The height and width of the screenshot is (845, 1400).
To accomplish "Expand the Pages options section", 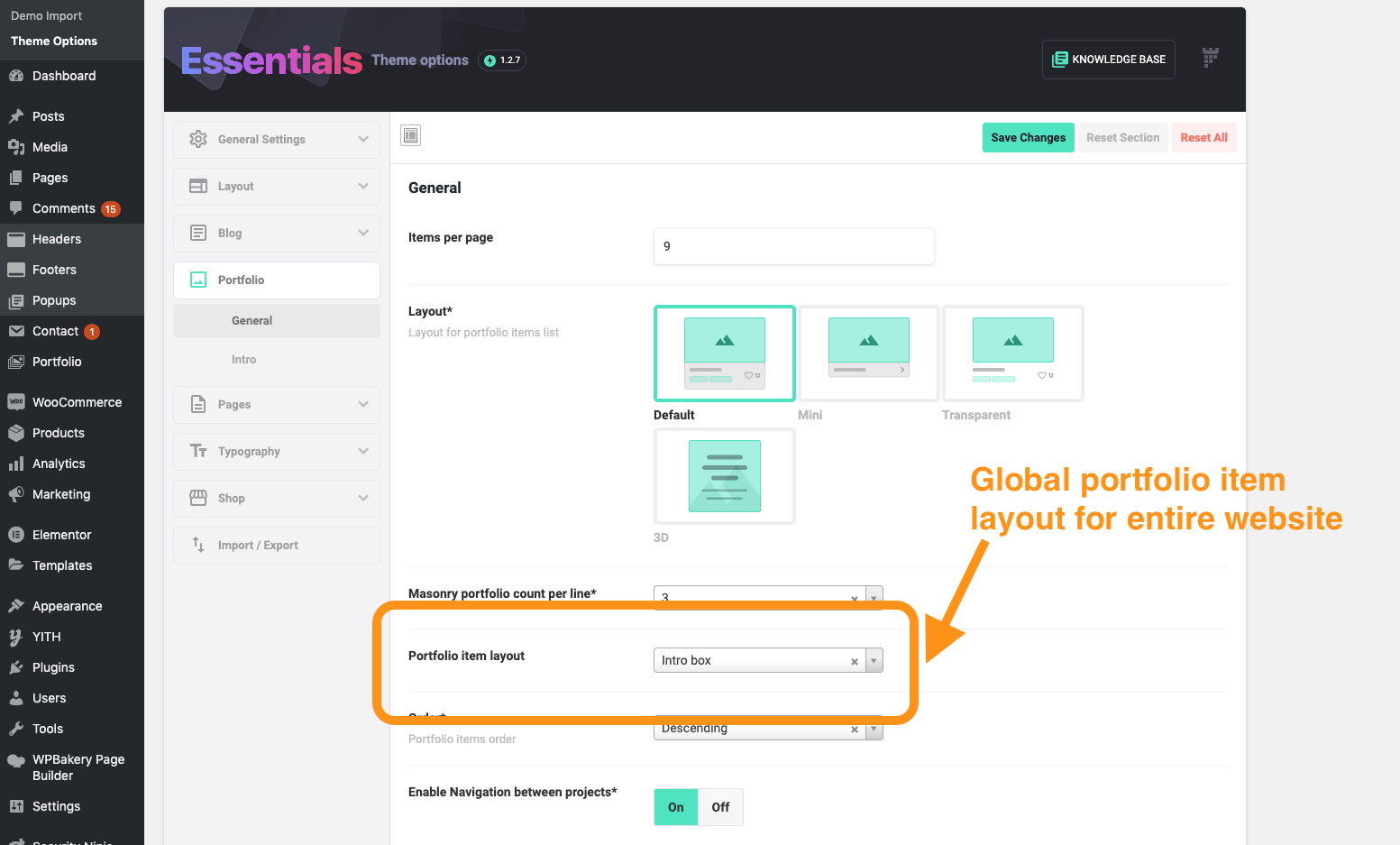I will (x=277, y=404).
